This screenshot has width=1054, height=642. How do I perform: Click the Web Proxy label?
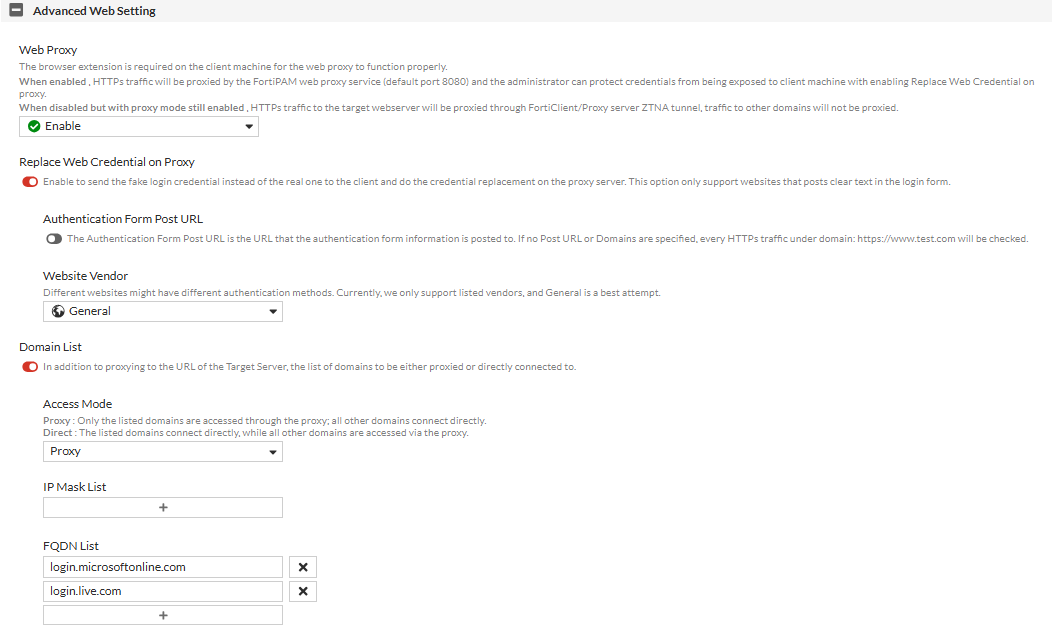tap(48, 50)
